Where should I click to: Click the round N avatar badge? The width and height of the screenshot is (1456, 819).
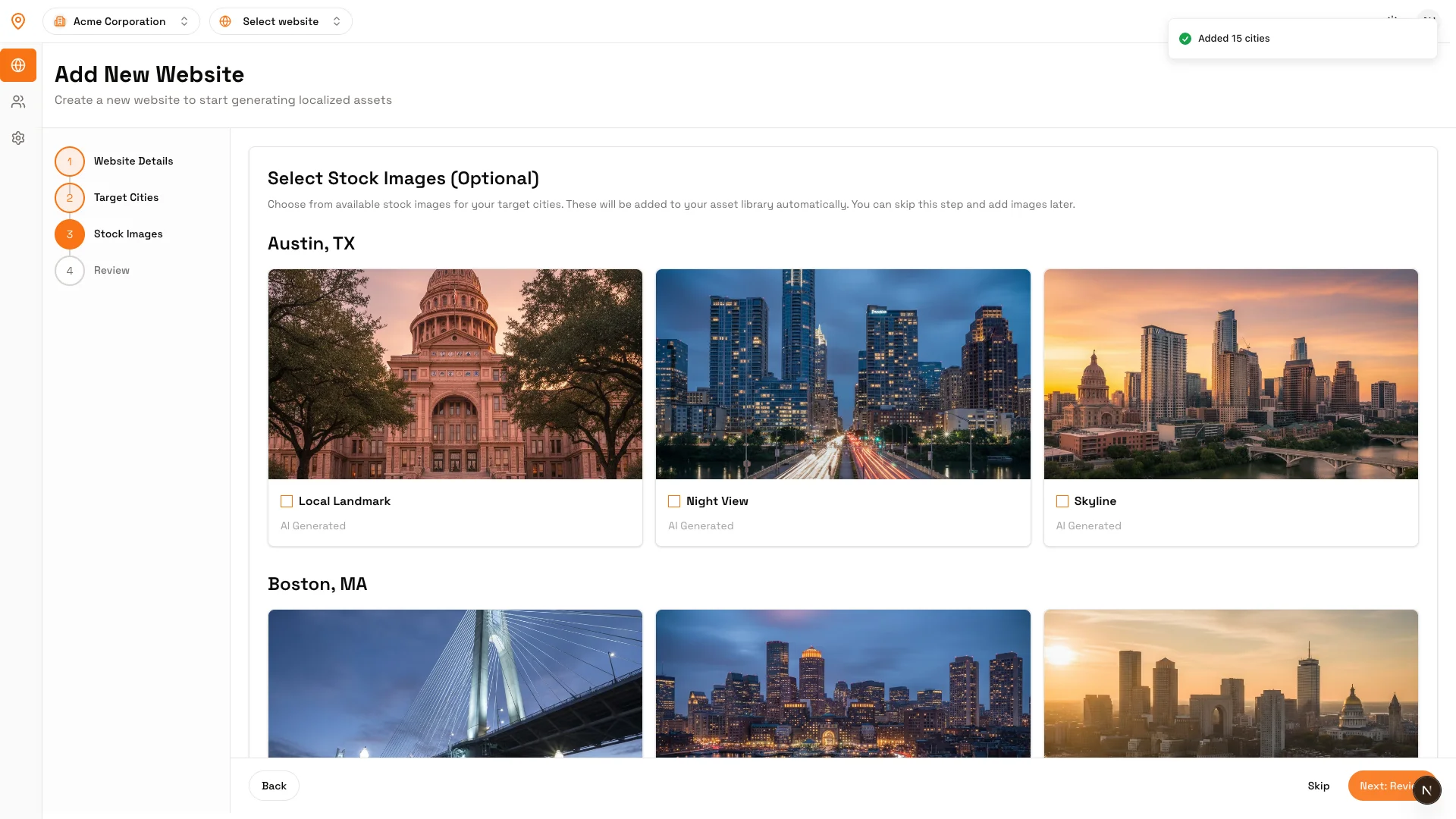pyautogui.click(x=1426, y=790)
